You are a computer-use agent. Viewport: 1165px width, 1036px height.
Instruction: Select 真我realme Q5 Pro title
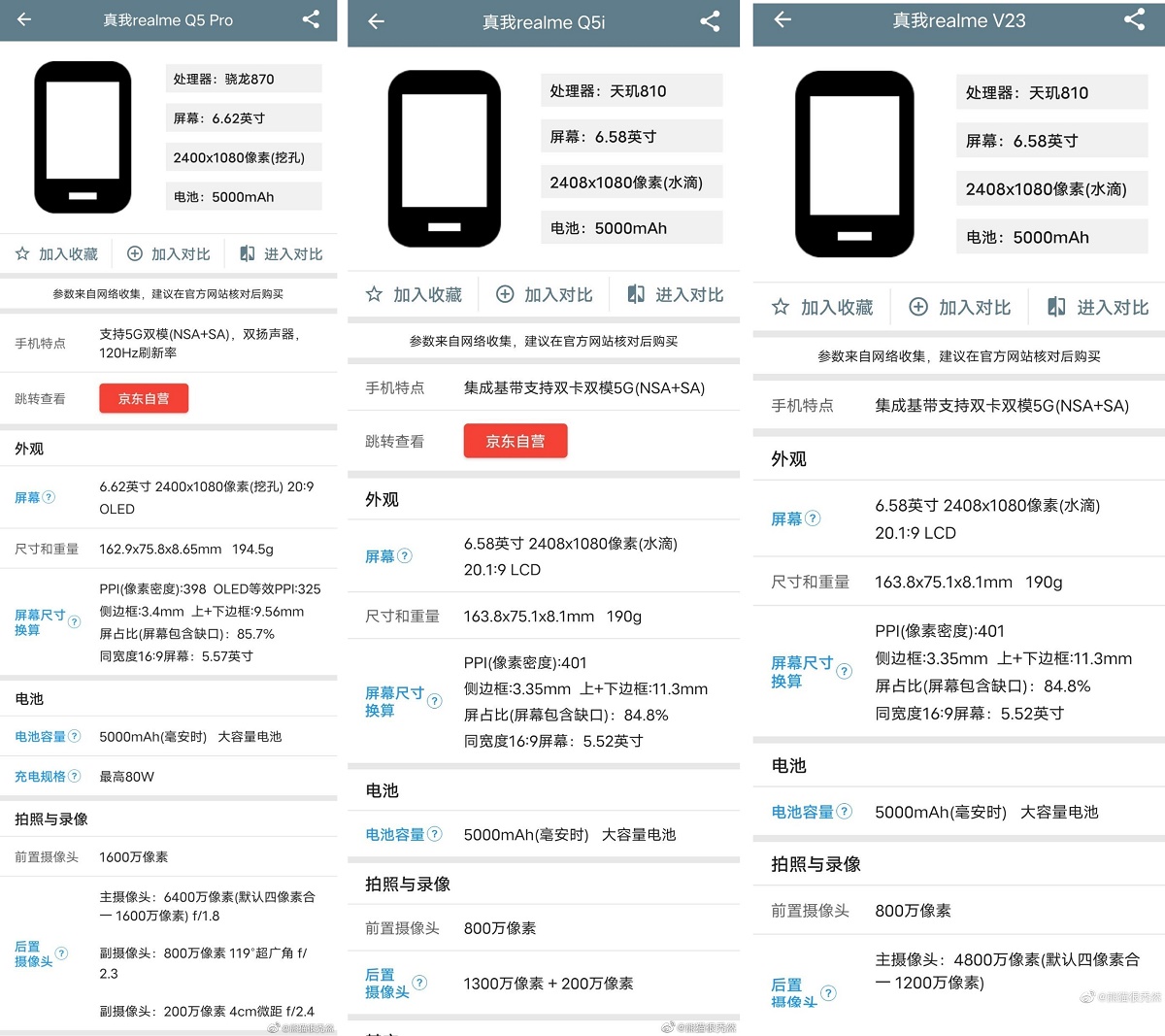[x=168, y=19]
